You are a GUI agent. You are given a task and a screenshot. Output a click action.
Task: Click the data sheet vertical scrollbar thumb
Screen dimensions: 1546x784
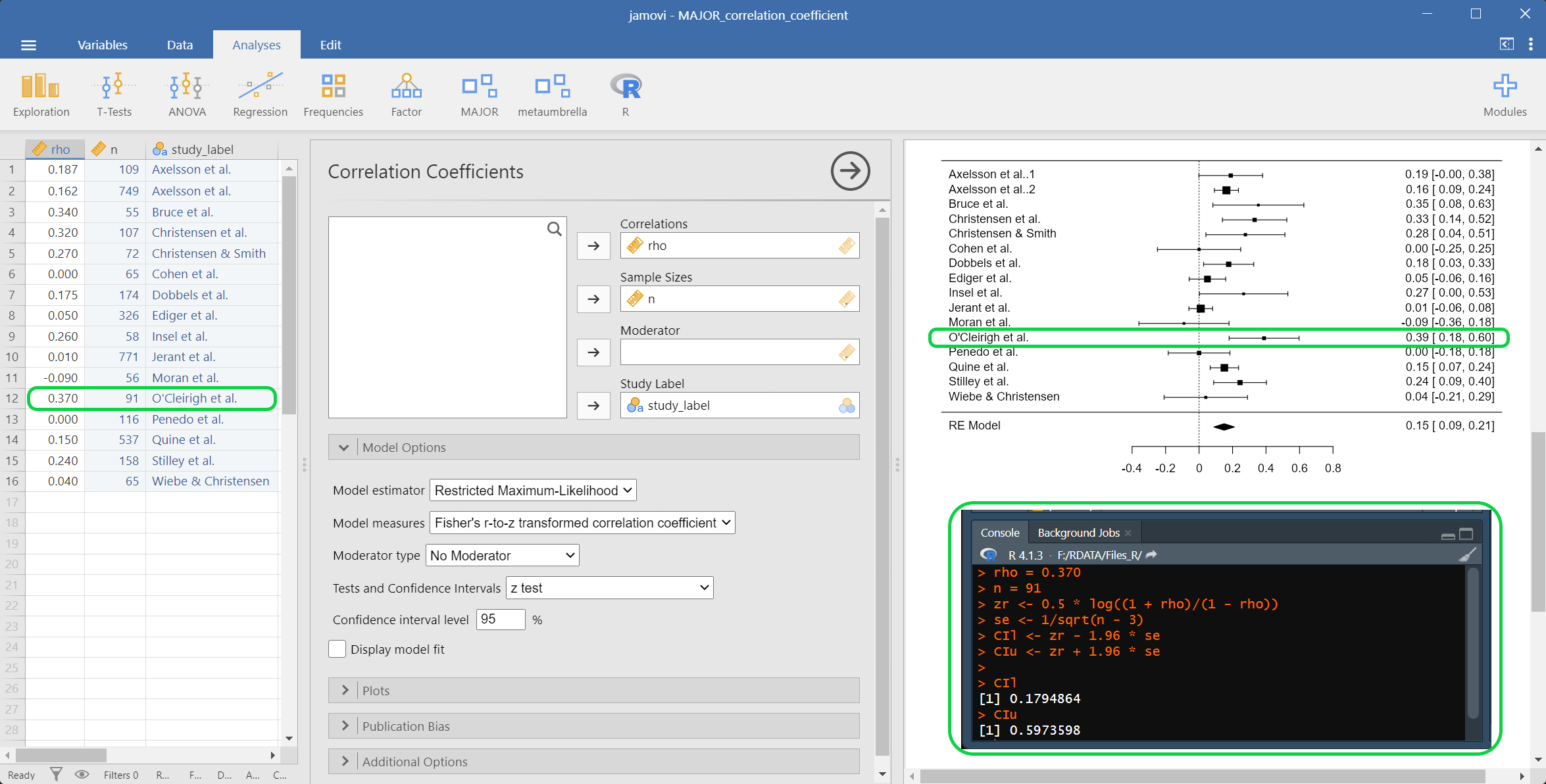click(289, 295)
